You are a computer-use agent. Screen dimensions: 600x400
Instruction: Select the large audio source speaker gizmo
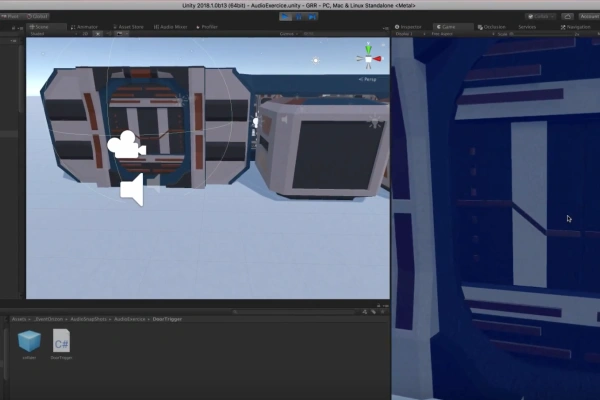(132, 190)
